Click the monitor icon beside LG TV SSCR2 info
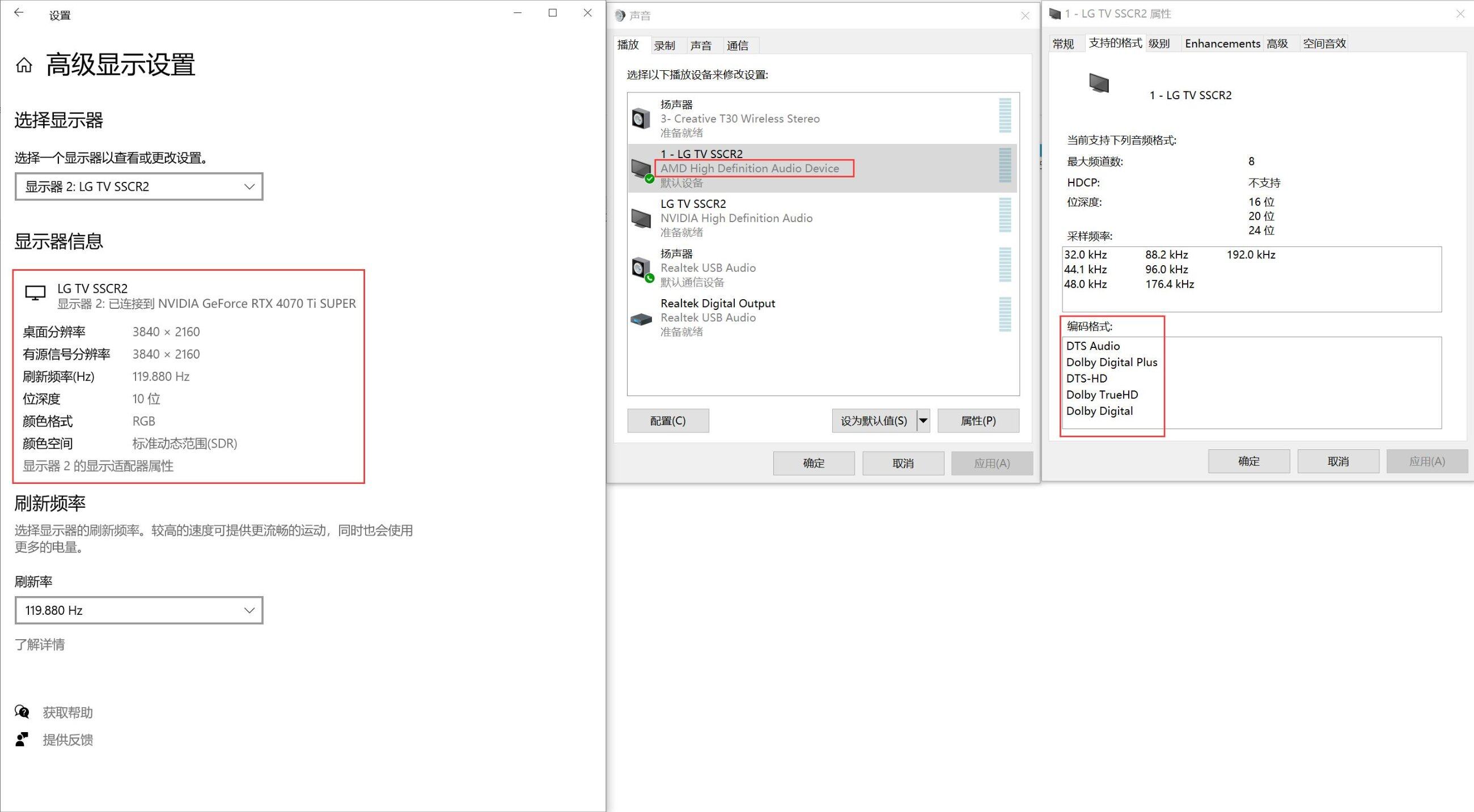1474x812 pixels. click(x=36, y=294)
